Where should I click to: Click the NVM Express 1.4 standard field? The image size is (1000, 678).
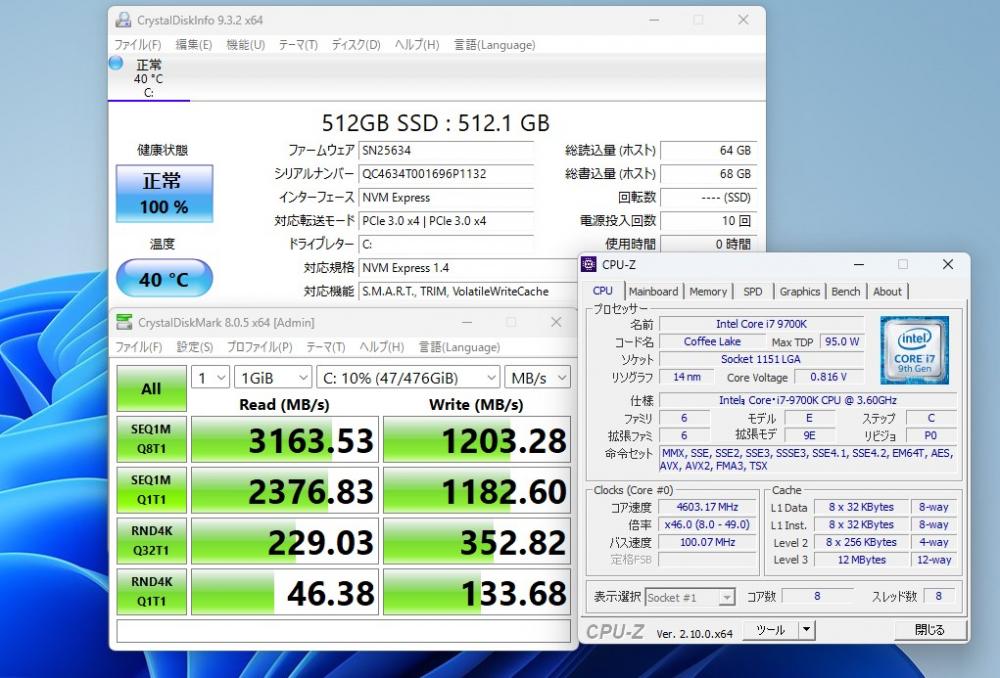pyautogui.click(x=469, y=268)
